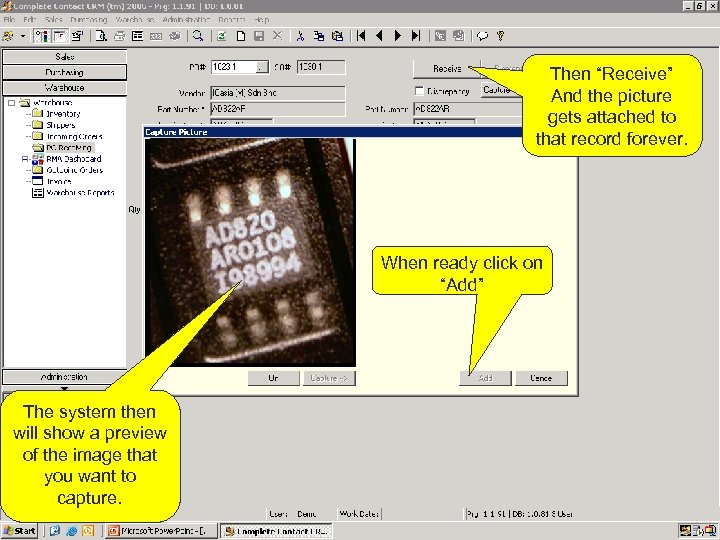Click the properties icon left of print preview
The height and width of the screenshot is (540, 720).
78,36
